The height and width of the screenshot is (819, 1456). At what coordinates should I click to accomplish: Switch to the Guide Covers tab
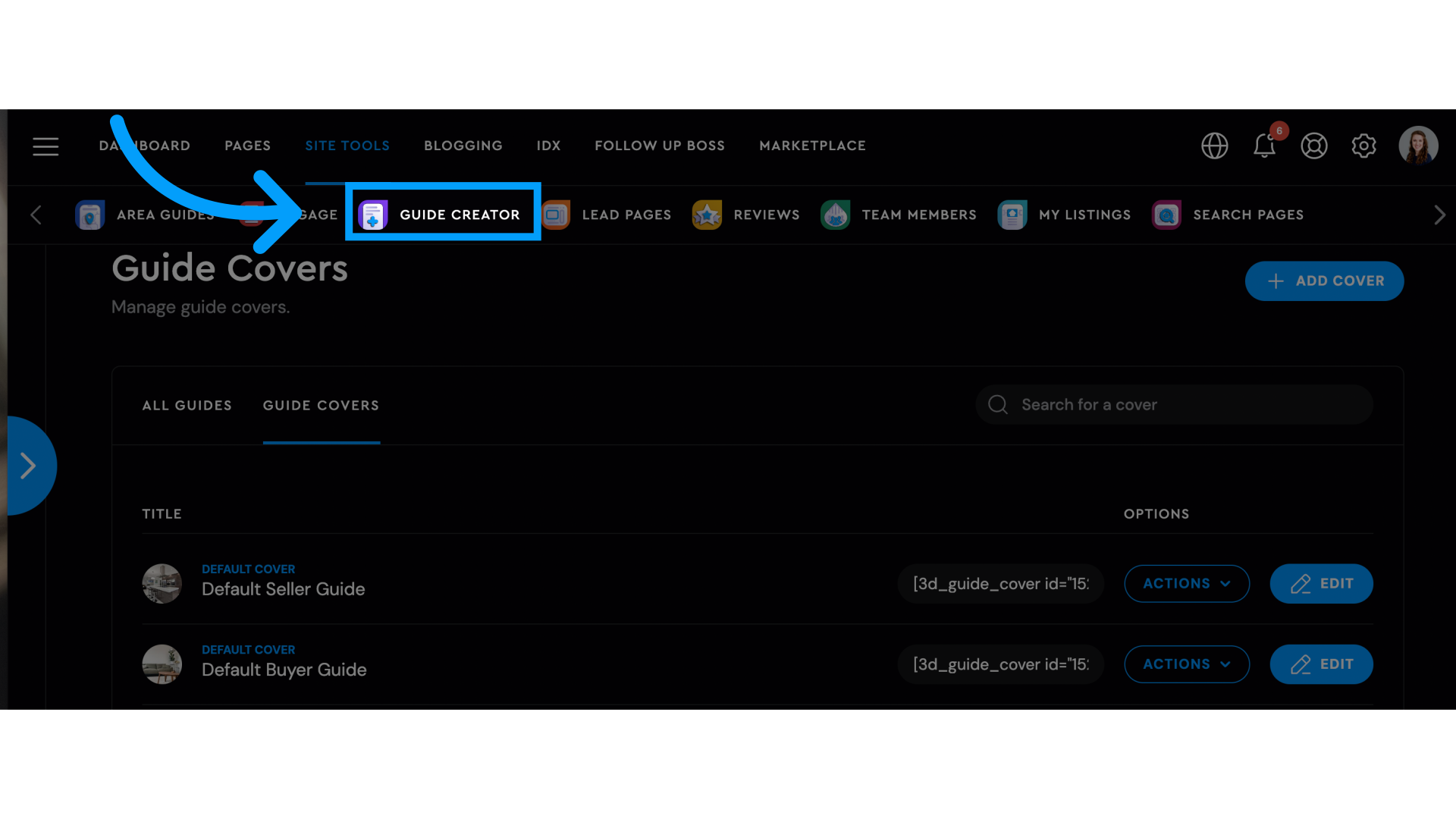pyautogui.click(x=321, y=405)
